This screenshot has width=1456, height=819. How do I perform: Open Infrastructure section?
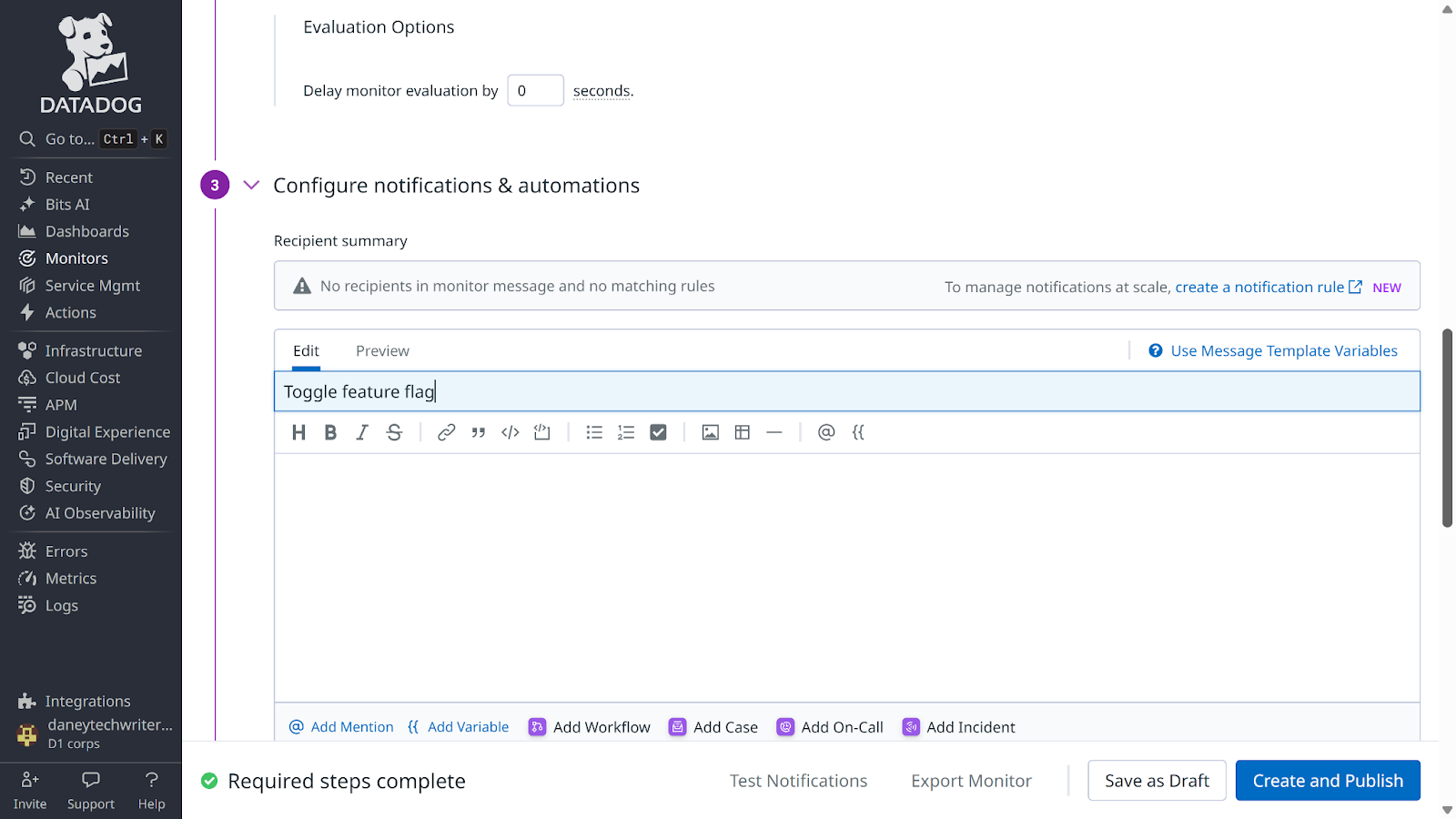tap(94, 350)
